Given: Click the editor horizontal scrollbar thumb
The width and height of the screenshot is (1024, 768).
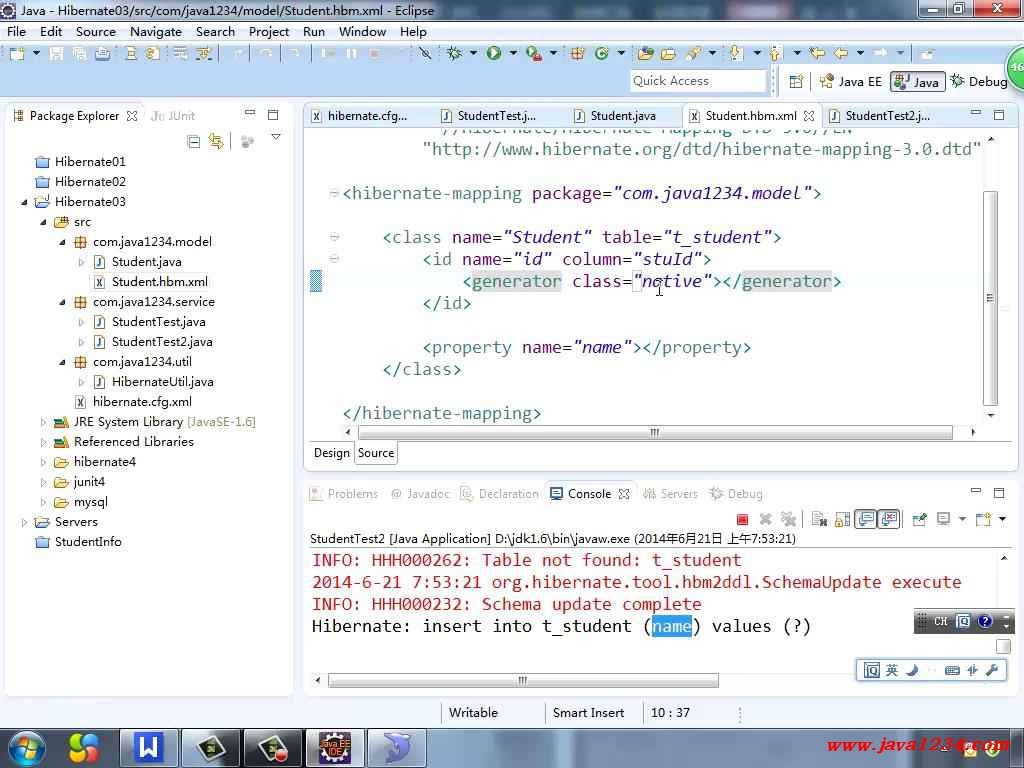Looking at the screenshot, I should pyautogui.click(x=655, y=432).
